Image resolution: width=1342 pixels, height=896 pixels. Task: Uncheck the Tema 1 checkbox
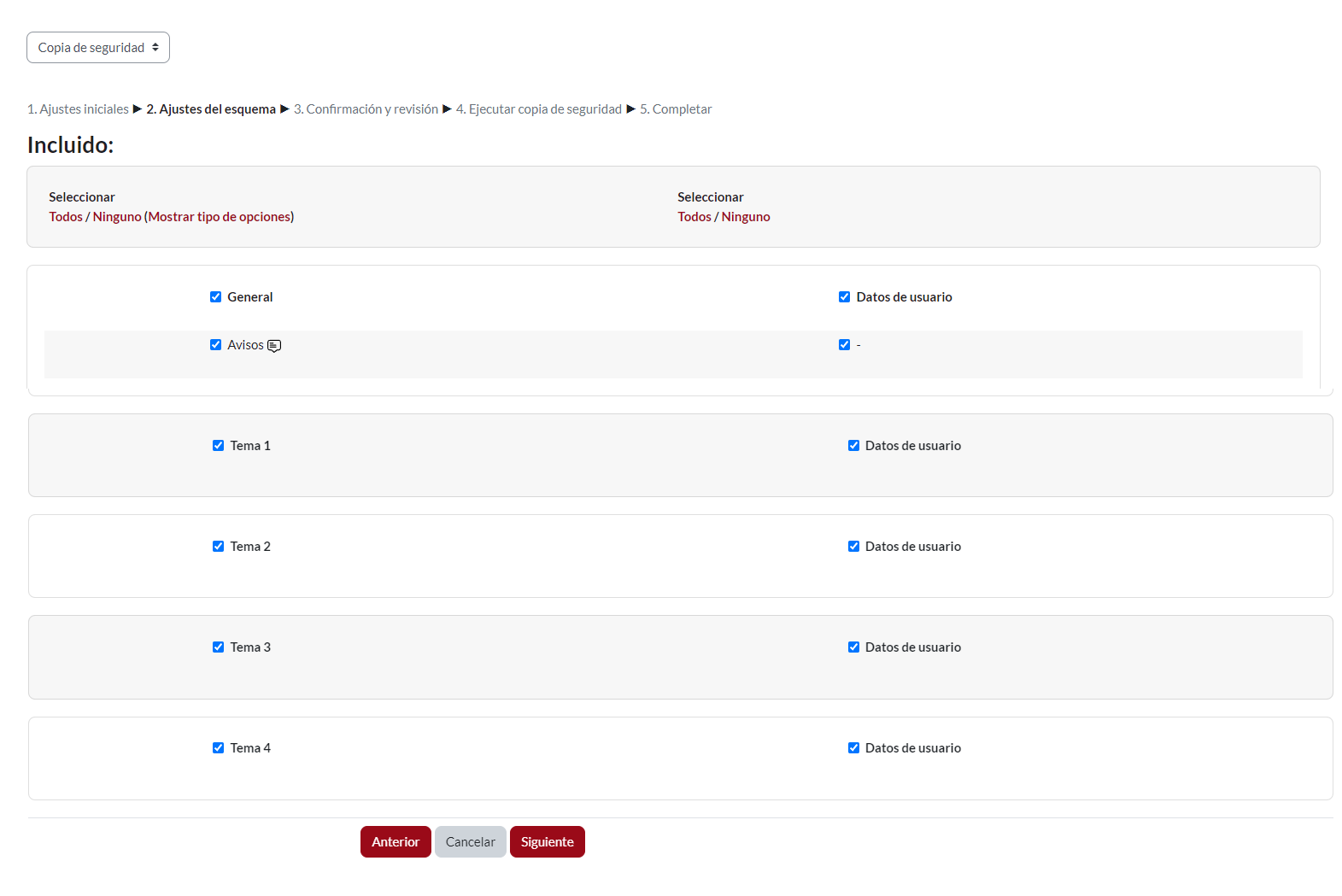click(218, 446)
